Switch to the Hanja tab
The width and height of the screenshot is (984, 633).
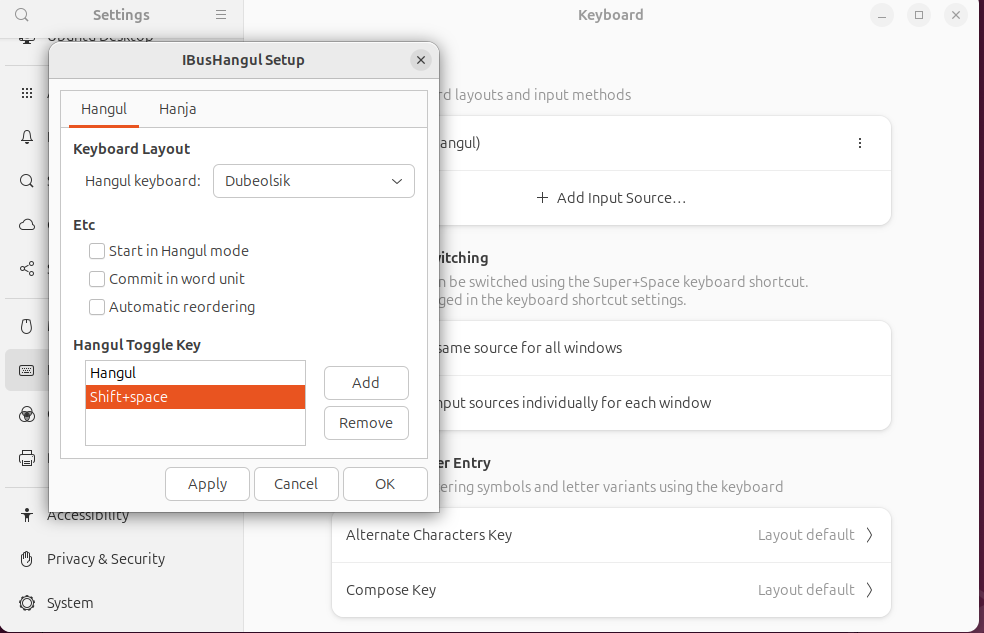pos(178,109)
